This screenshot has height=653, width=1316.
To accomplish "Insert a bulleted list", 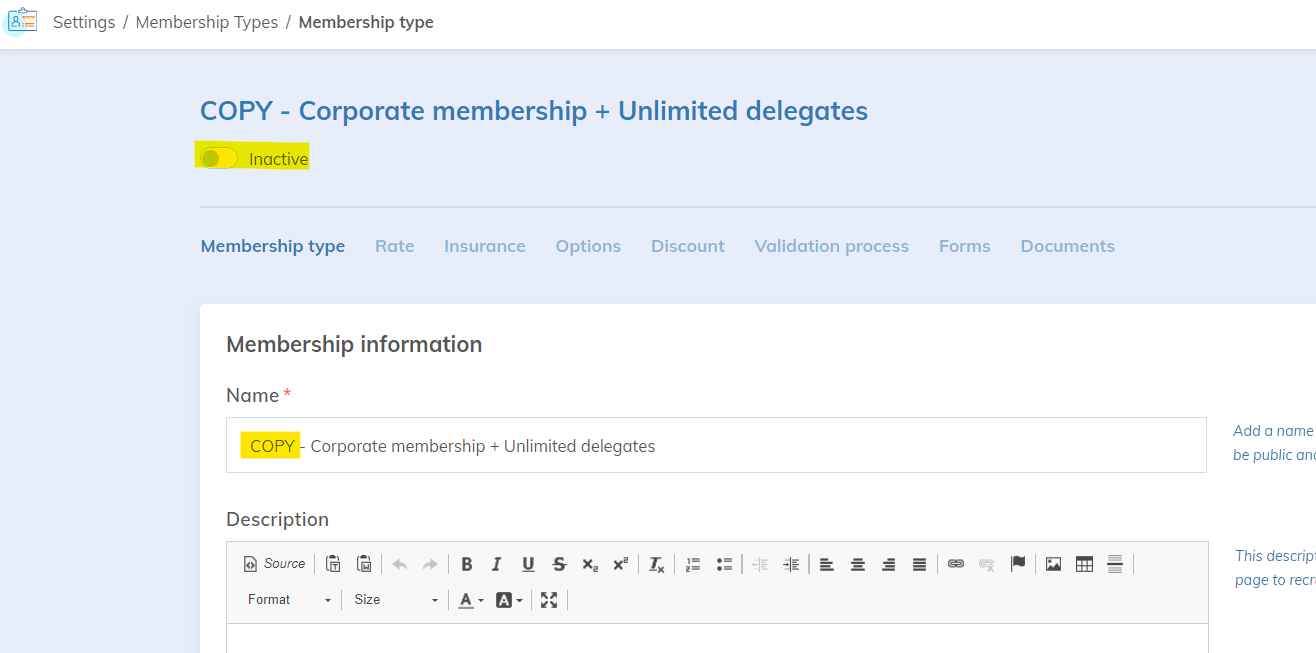I will point(724,564).
